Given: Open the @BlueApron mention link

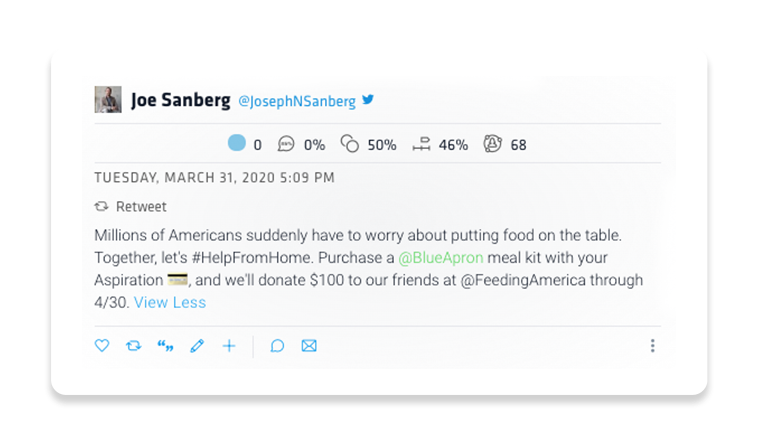Looking at the screenshot, I should pyautogui.click(x=441, y=258).
